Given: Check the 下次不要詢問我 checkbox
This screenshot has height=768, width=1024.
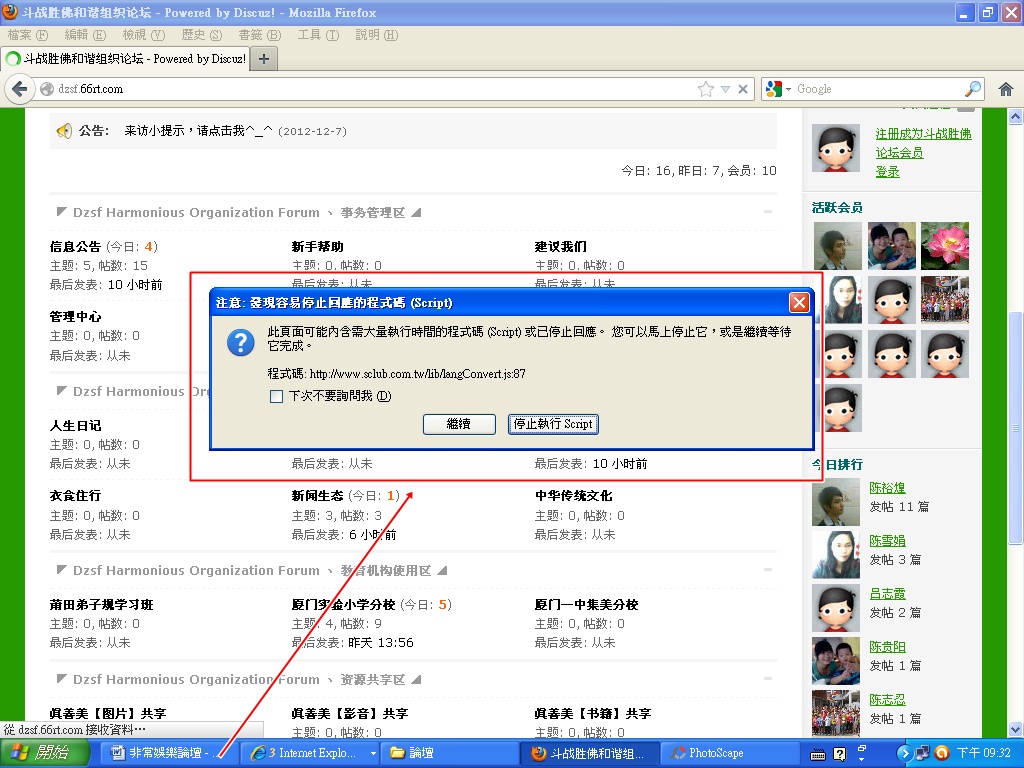Looking at the screenshot, I should click(277, 396).
